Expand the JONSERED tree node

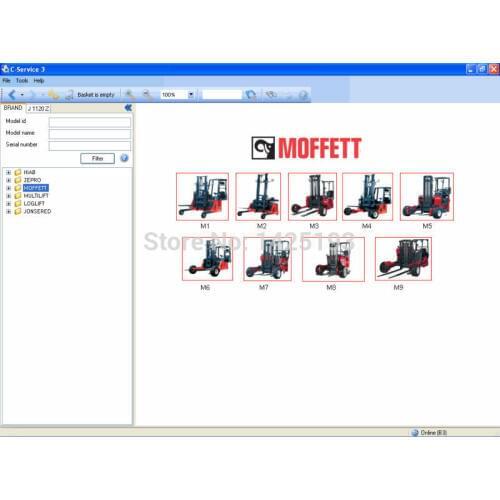pyautogui.click(x=9, y=211)
